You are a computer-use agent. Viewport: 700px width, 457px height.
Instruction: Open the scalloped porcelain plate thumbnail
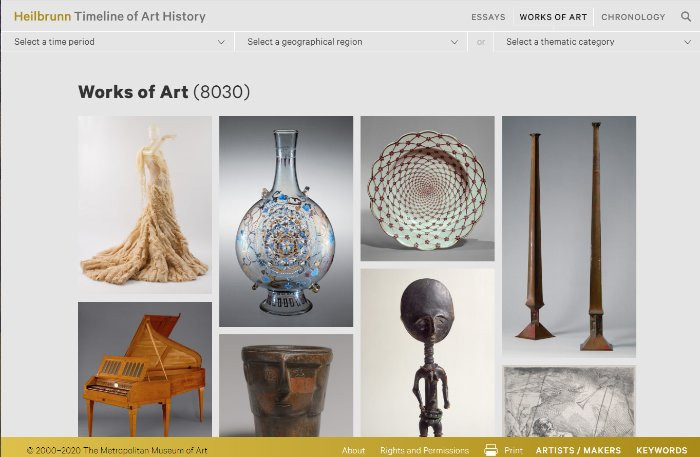point(427,188)
